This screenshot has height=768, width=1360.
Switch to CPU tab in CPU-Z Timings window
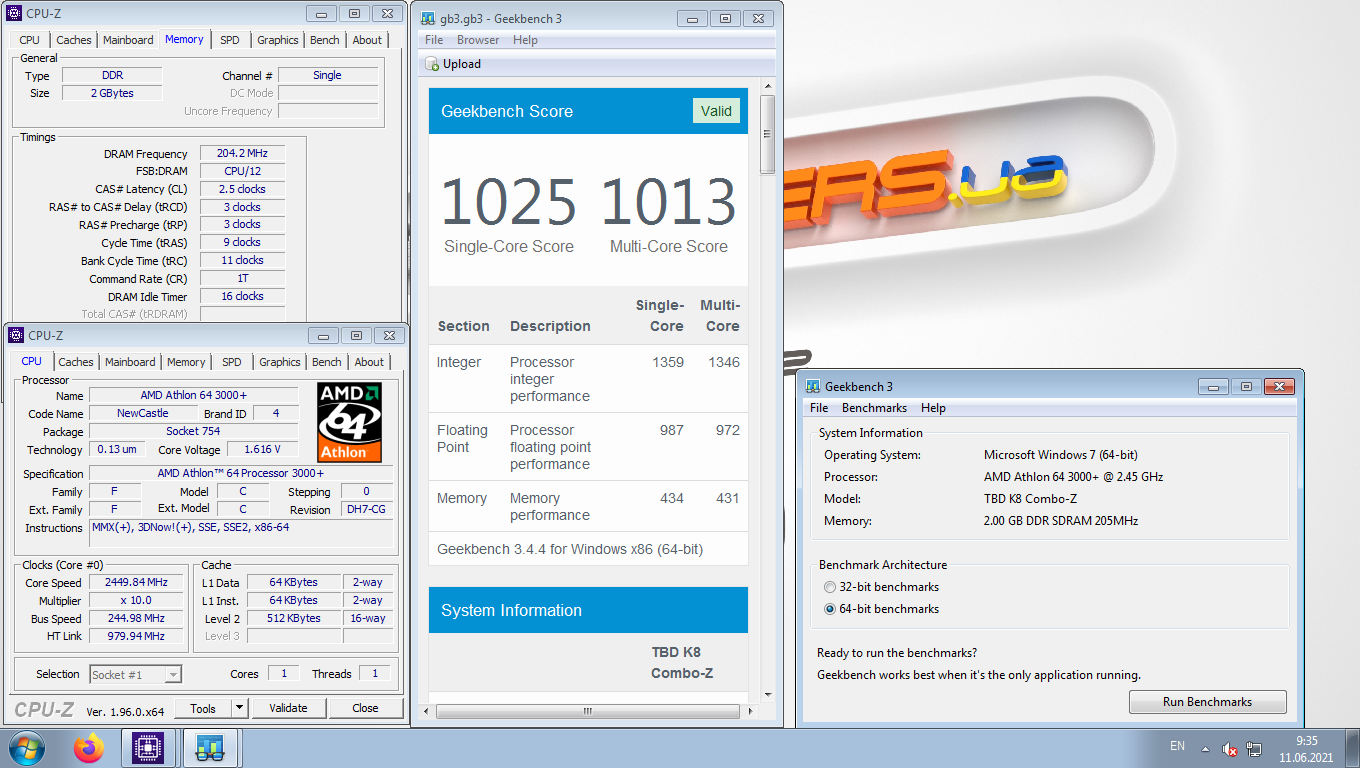pyautogui.click(x=30, y=40)
